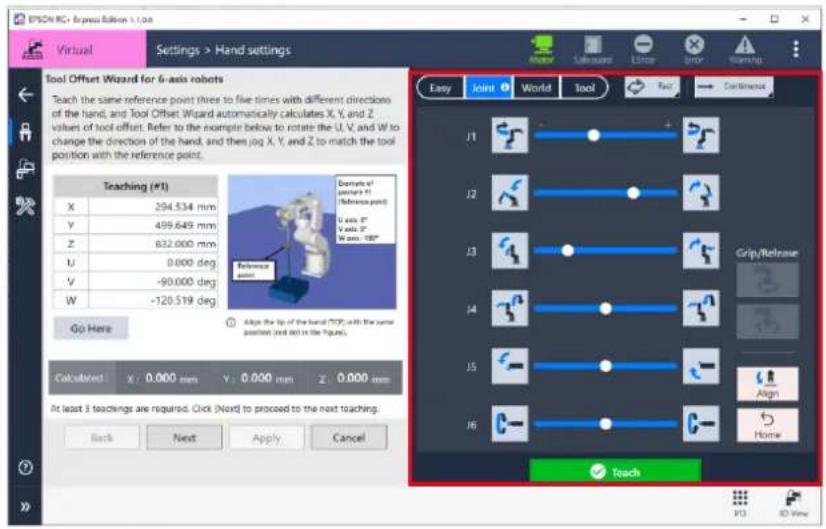Viewport: 826px width, 529px height.
Task: Click the Go Here button
Action: [91, 328]
